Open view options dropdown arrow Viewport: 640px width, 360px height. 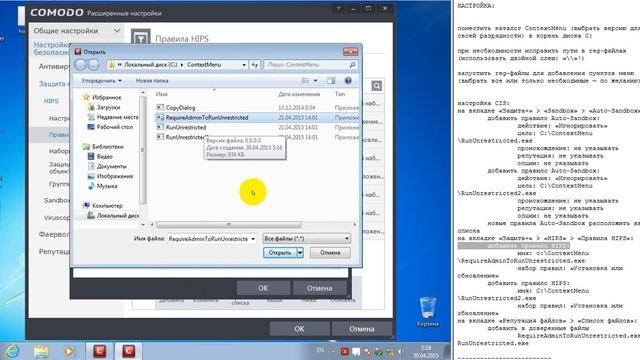pyautogui.click(x=316, y=81)
